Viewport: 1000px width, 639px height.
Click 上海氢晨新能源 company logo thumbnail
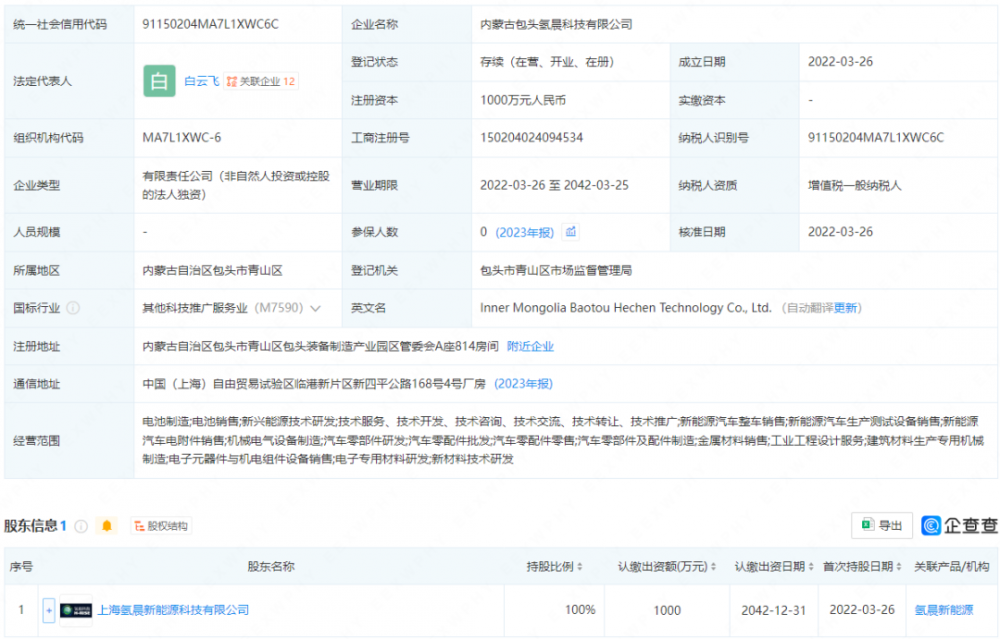pyautogui.click(x=76, y=610)
